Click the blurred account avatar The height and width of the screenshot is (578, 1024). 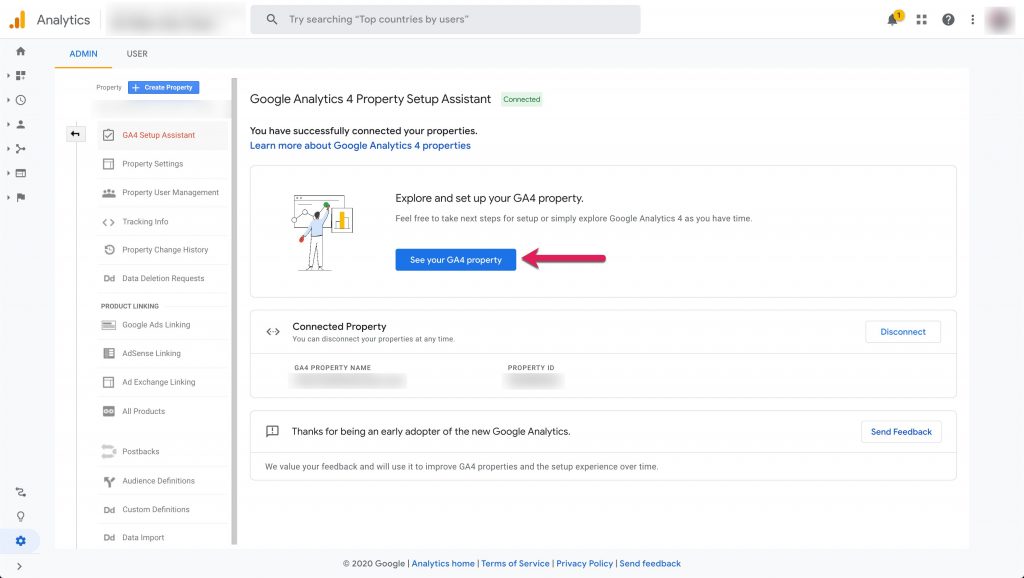1000,20
